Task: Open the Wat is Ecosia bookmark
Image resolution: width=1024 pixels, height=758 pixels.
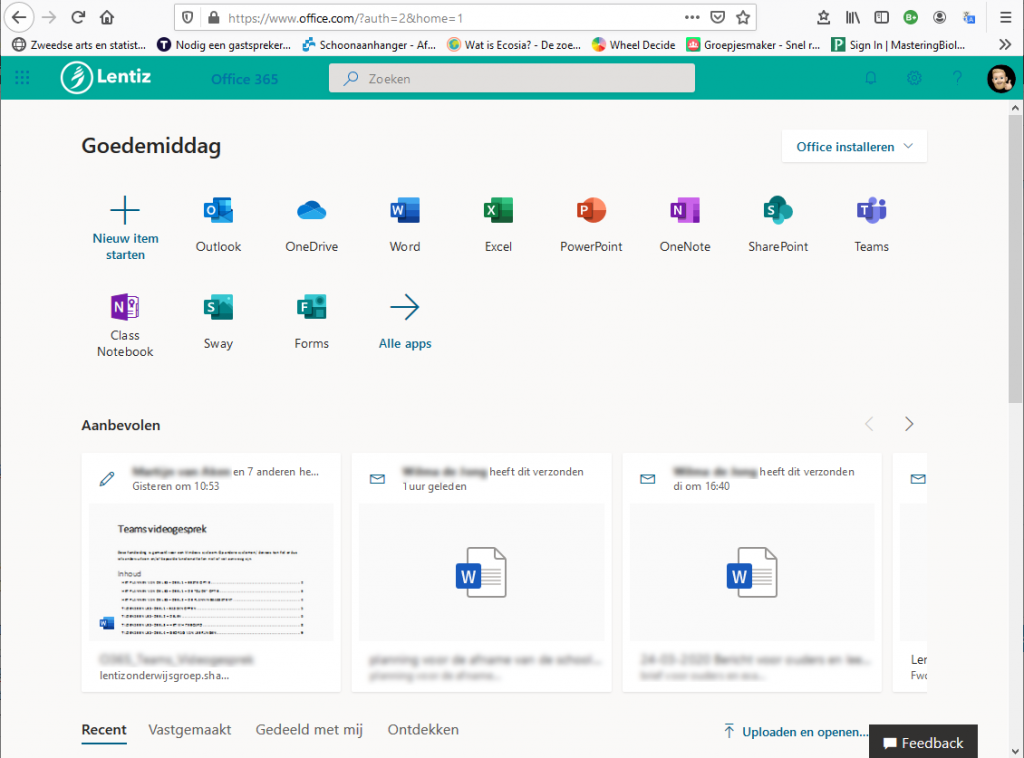Action: click(x=514, y=44)
